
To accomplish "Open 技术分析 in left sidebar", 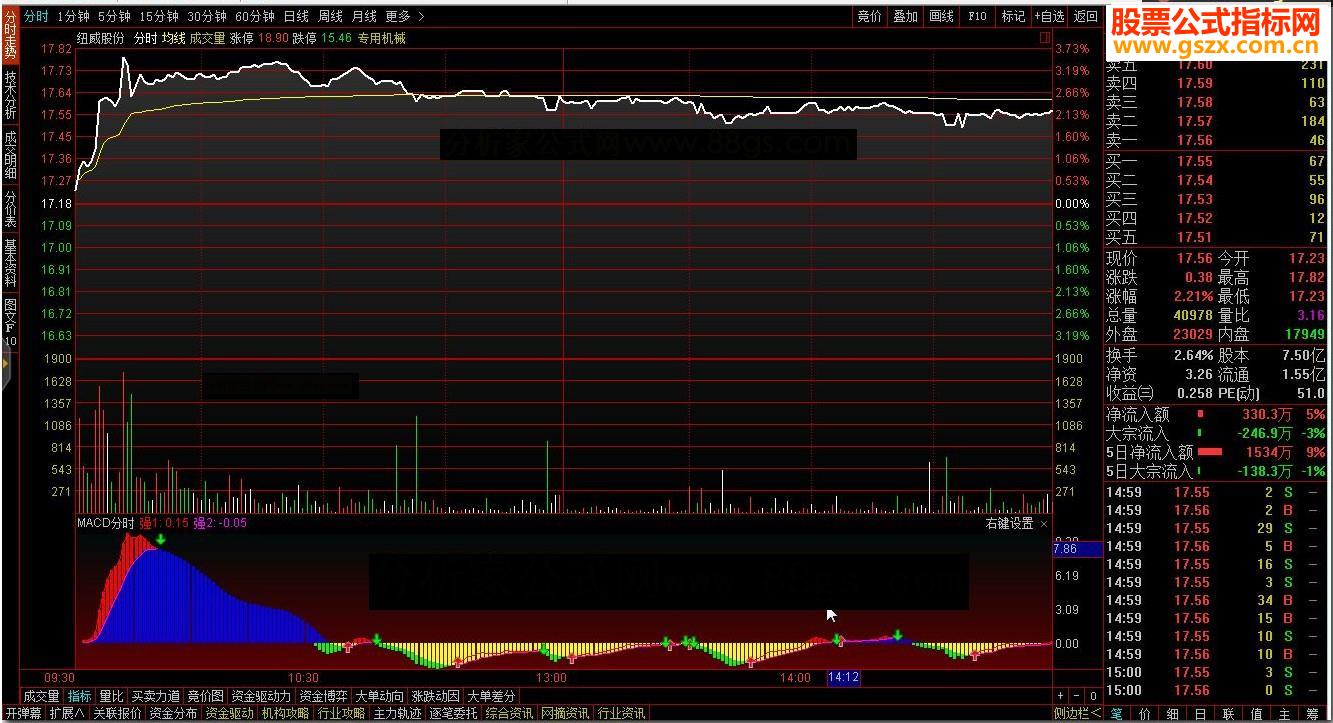I will (x=10, y=95).
